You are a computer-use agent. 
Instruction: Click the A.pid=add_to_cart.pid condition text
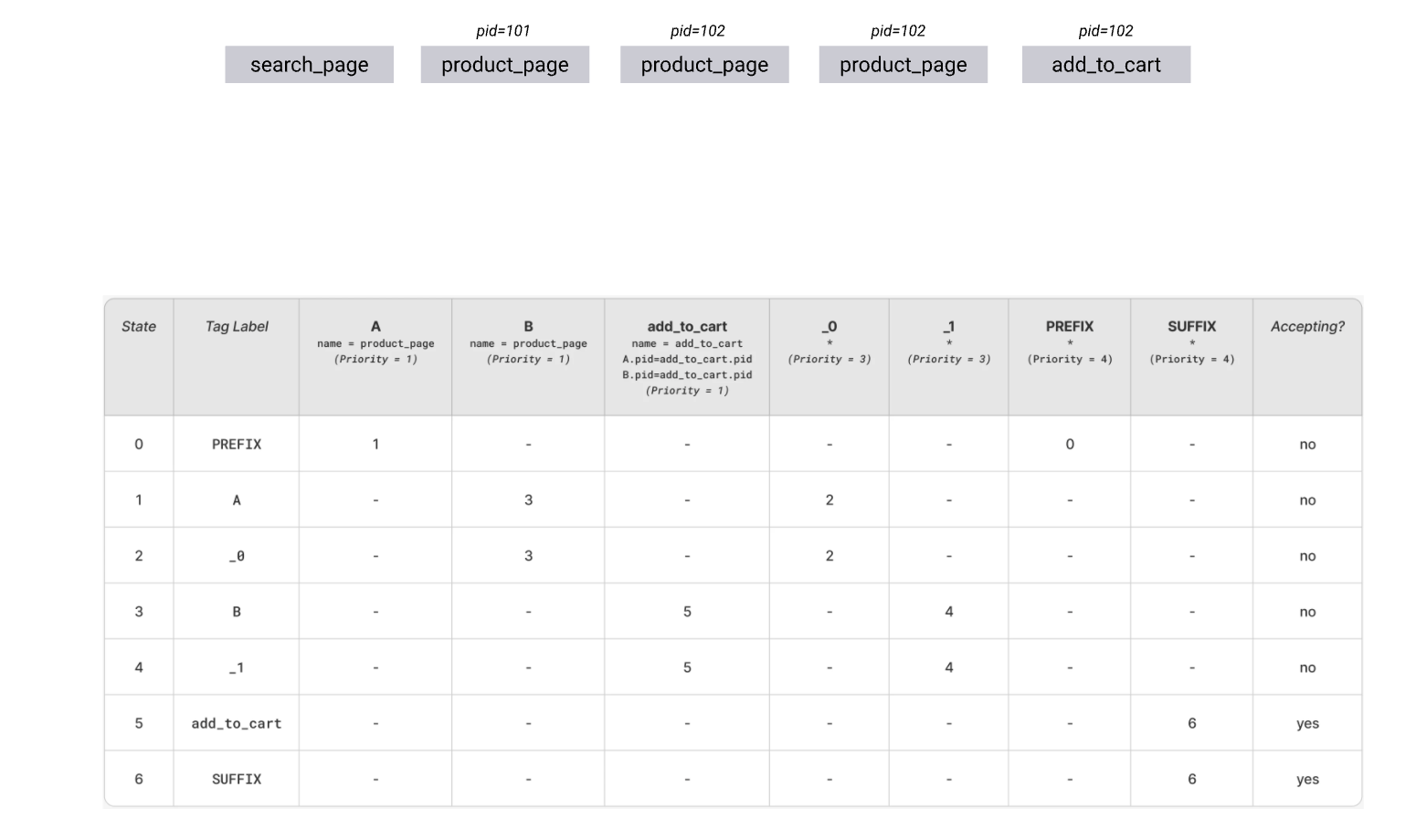687,359
